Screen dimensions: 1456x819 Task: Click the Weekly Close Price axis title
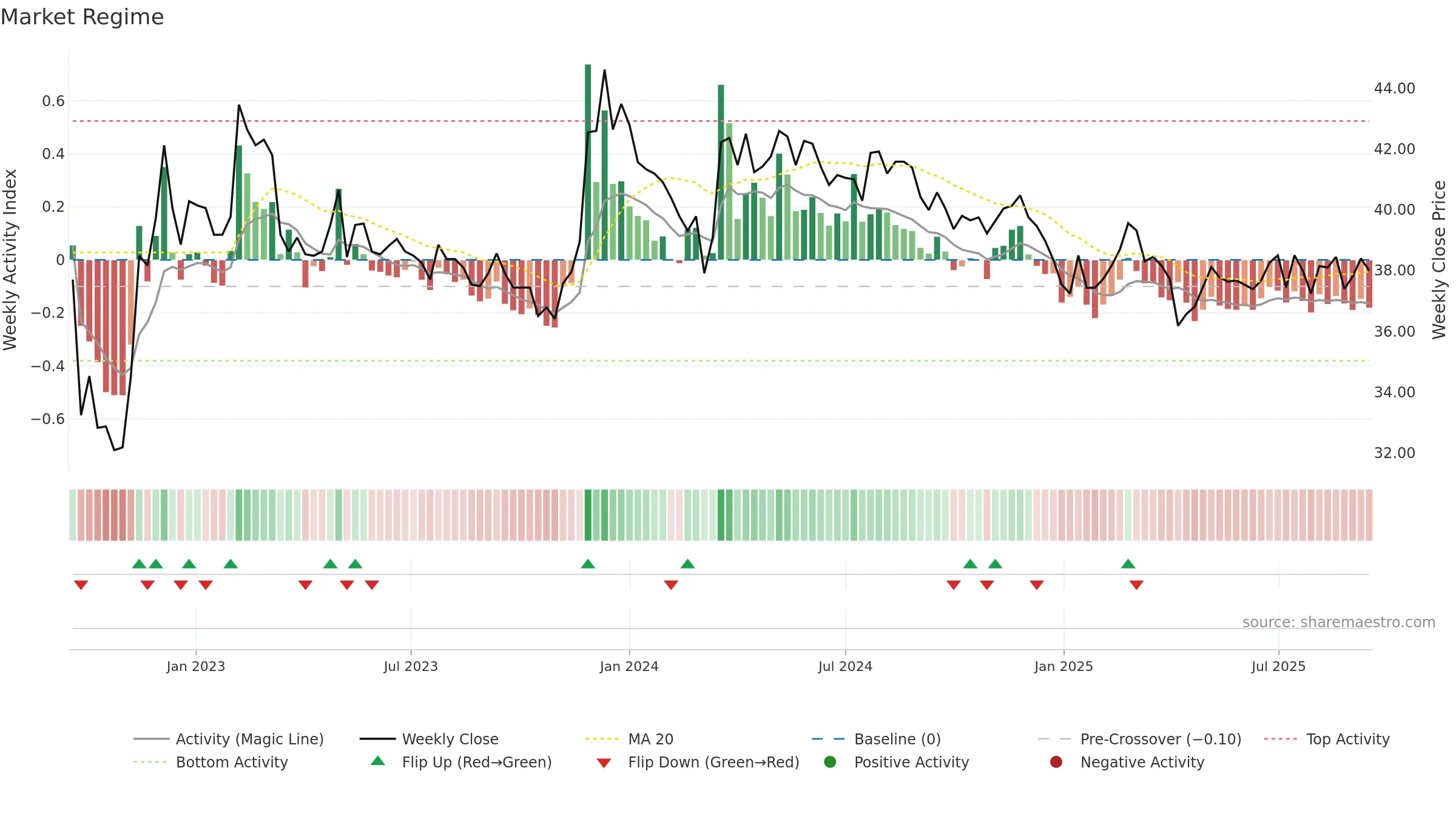click(x=1439, y=260)
